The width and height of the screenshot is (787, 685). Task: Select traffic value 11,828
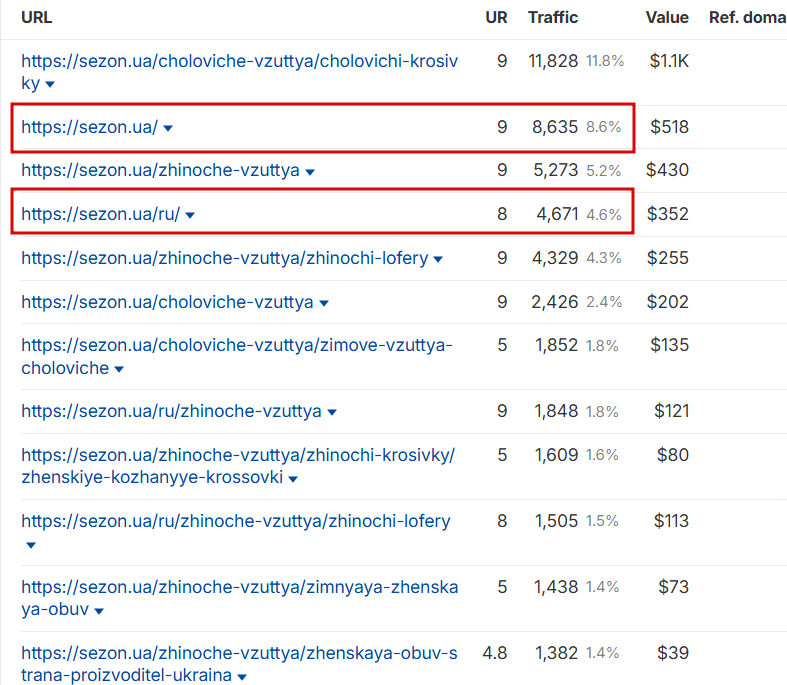click(x=553, y=61)
